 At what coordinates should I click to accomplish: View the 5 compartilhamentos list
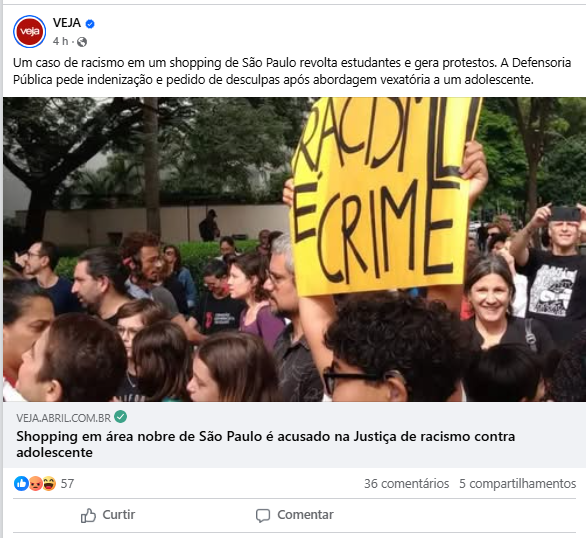click(x=518, y=483)
